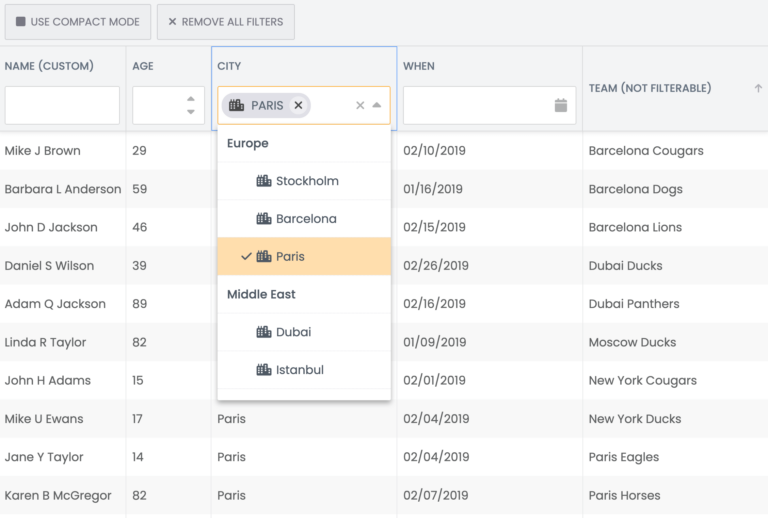Click the Middle East group header
The image size is (768, 518).
(304, 294)
